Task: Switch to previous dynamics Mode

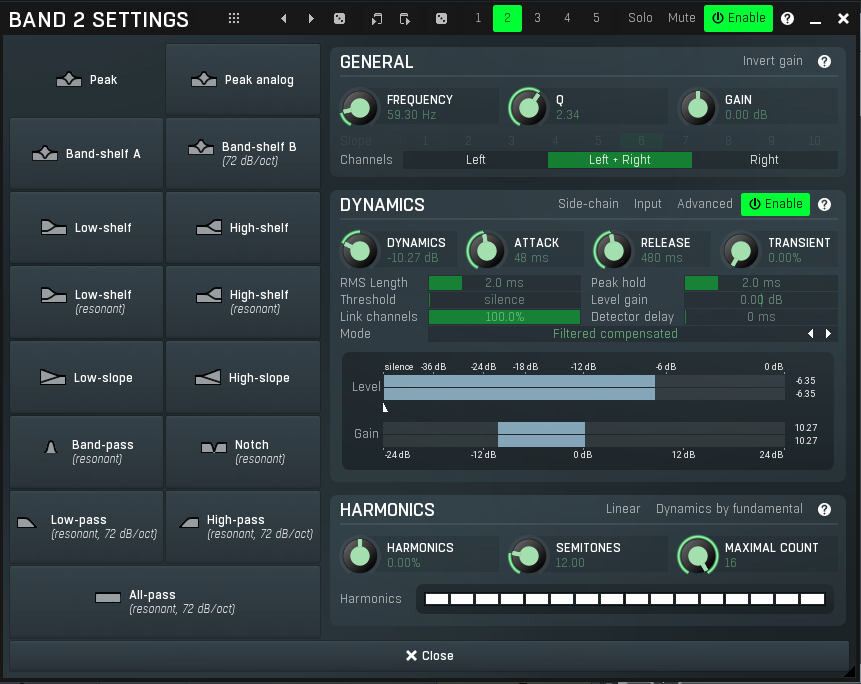Action: point(810,333)
